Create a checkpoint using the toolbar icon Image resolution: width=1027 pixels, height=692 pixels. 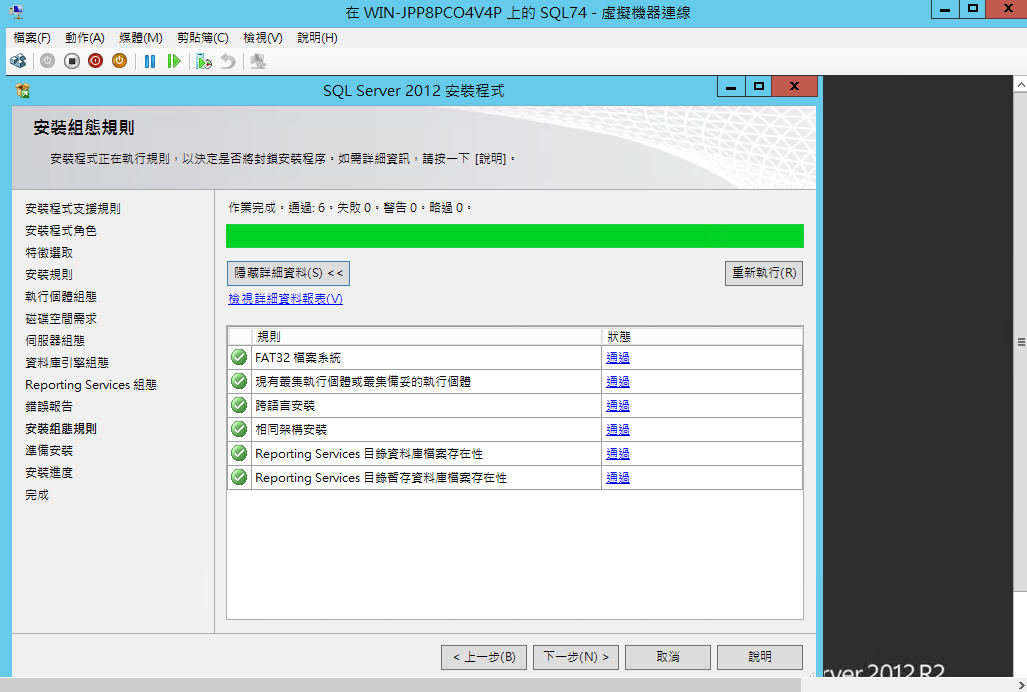coord(204,62)
